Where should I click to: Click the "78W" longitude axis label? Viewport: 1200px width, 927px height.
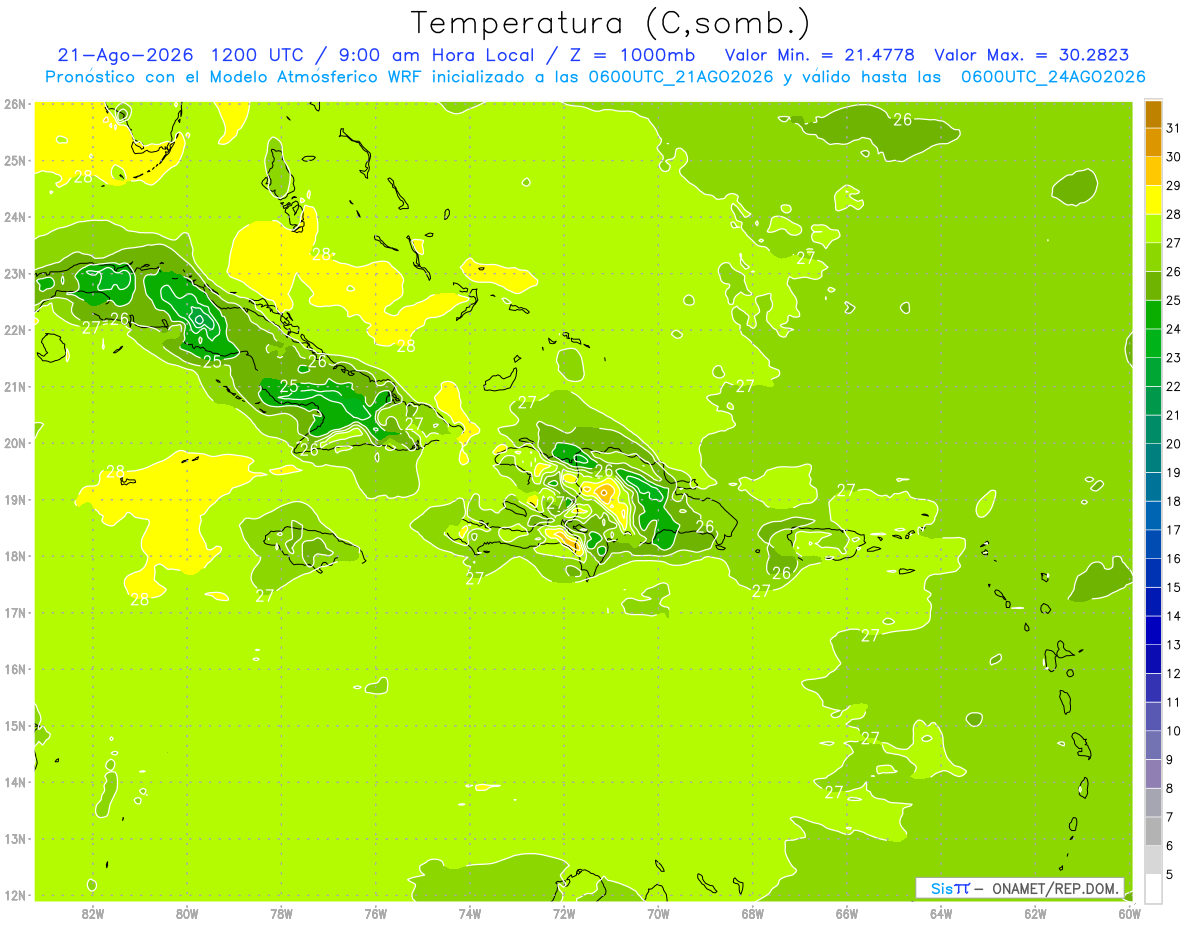[281, 913]
